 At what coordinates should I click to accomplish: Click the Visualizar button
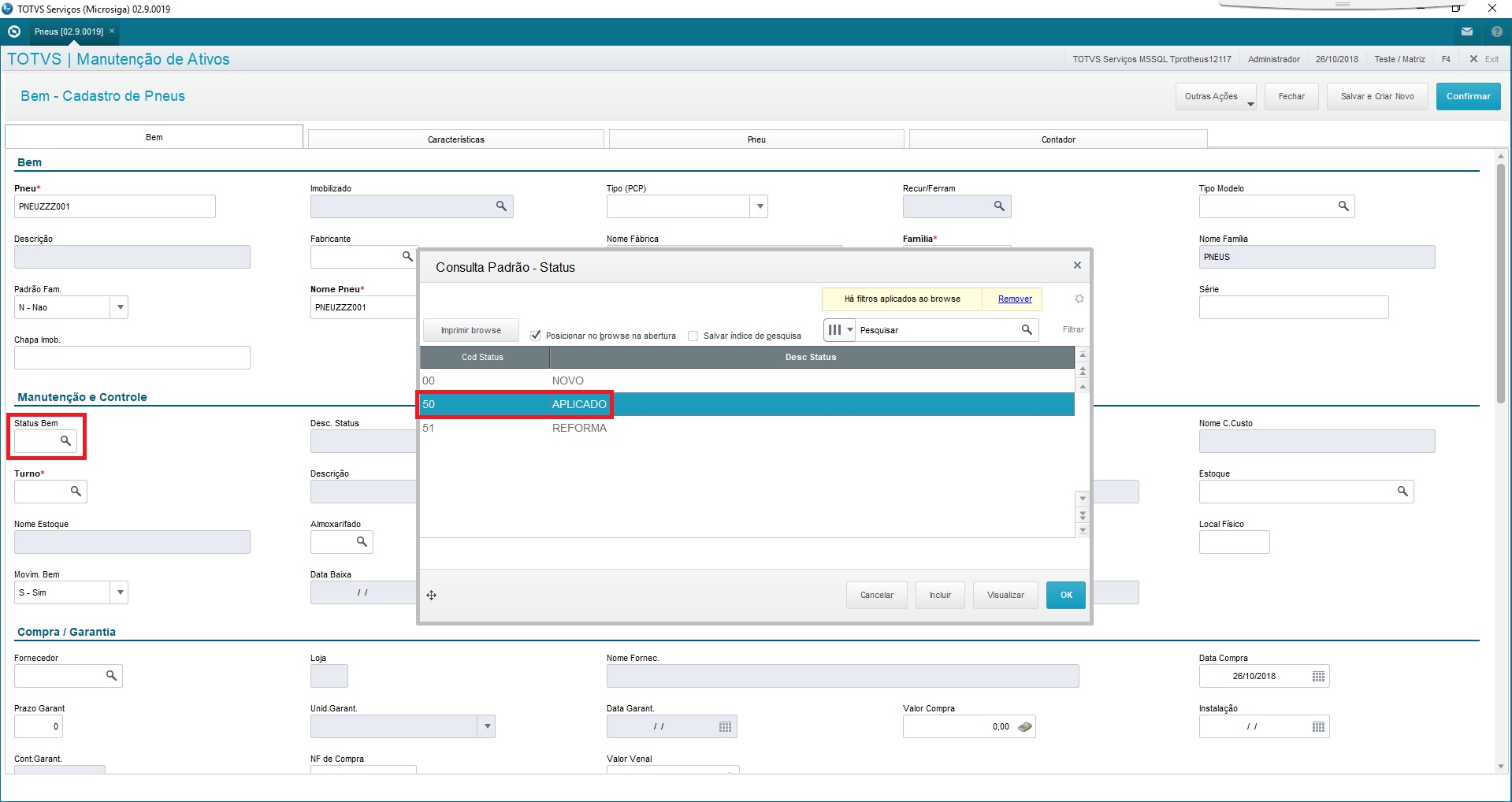[1005, 596]
